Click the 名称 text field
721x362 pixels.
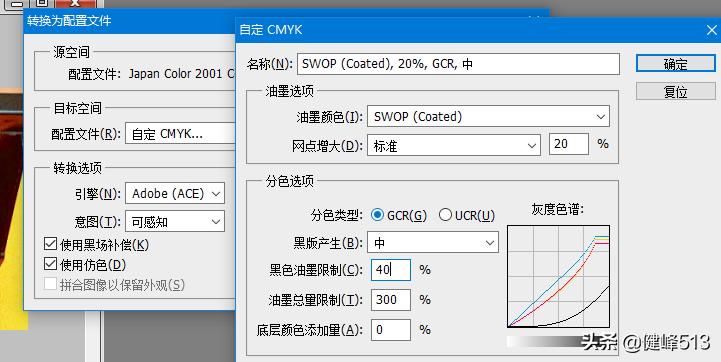pyautogui.click(x=458, y=64)
